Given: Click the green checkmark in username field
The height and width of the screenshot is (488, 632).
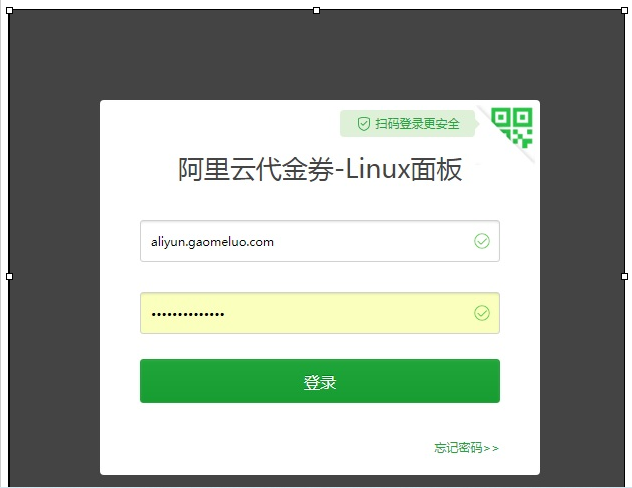Looking at the screenshot, I should tap(482, 241).
